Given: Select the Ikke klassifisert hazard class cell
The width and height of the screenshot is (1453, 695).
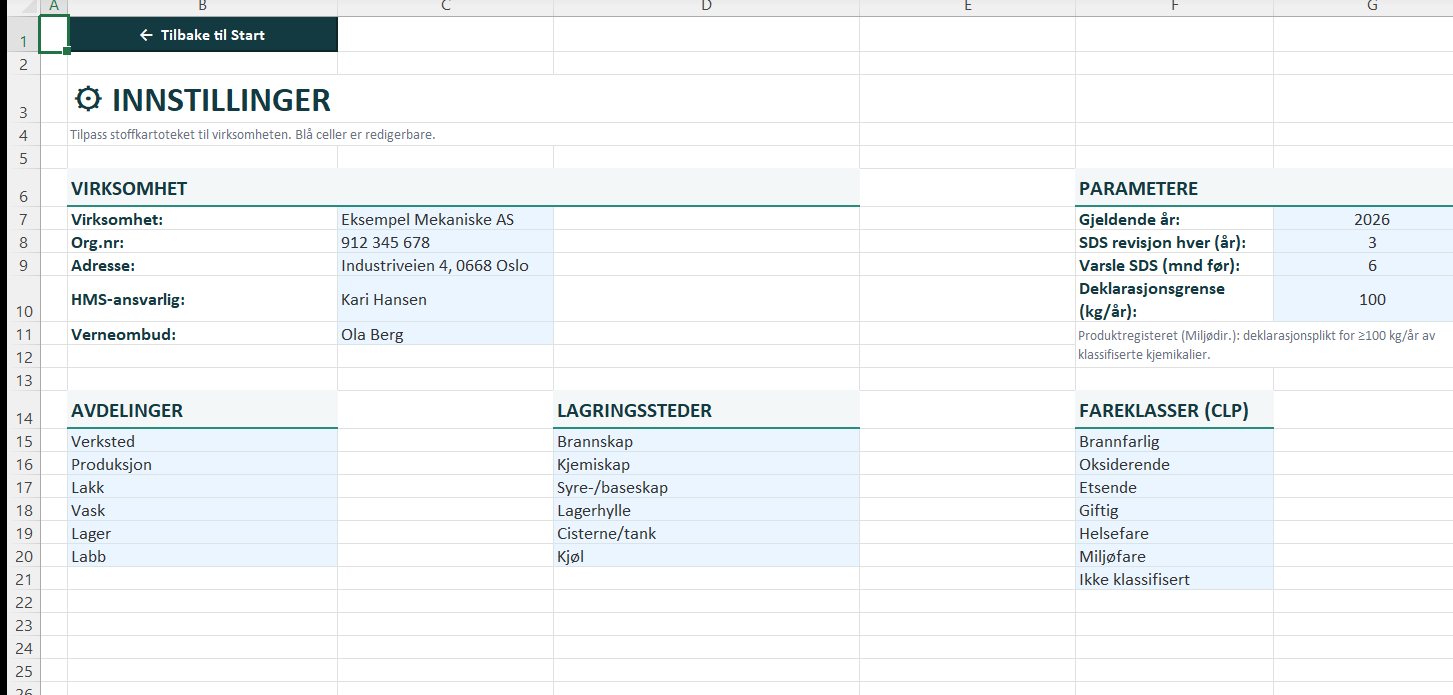Looking at the screenshot, I should (1174, 579).
